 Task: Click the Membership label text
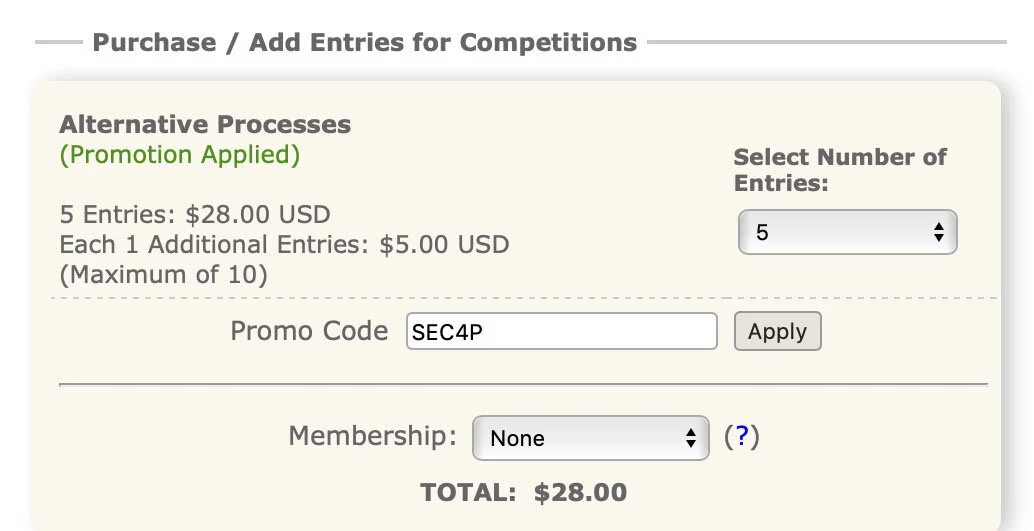(372, 436)
